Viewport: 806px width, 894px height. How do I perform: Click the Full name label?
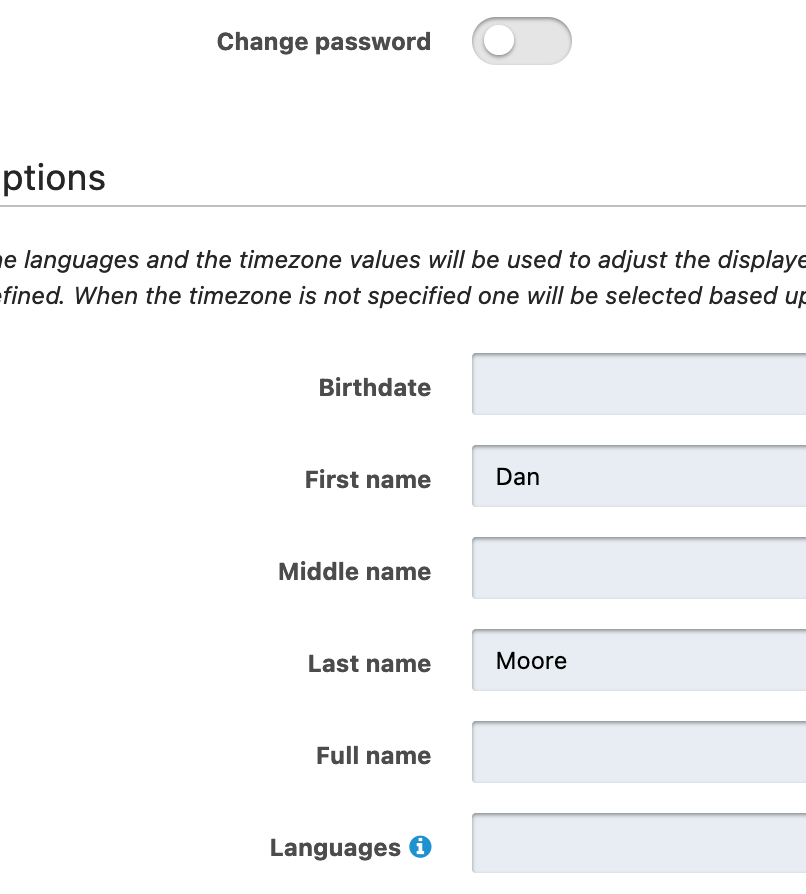pyautogui.click(x=373, y=756)
